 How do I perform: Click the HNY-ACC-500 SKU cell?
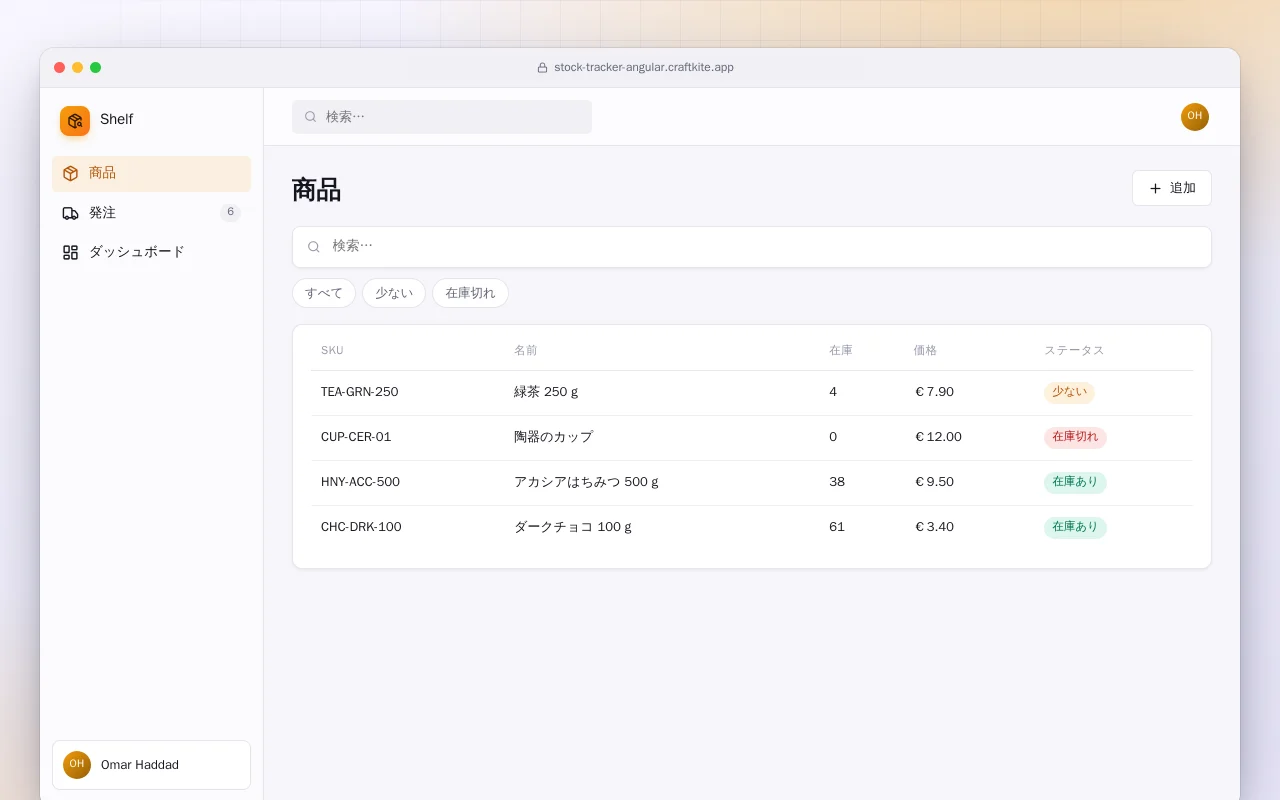[x=360, y=482]
